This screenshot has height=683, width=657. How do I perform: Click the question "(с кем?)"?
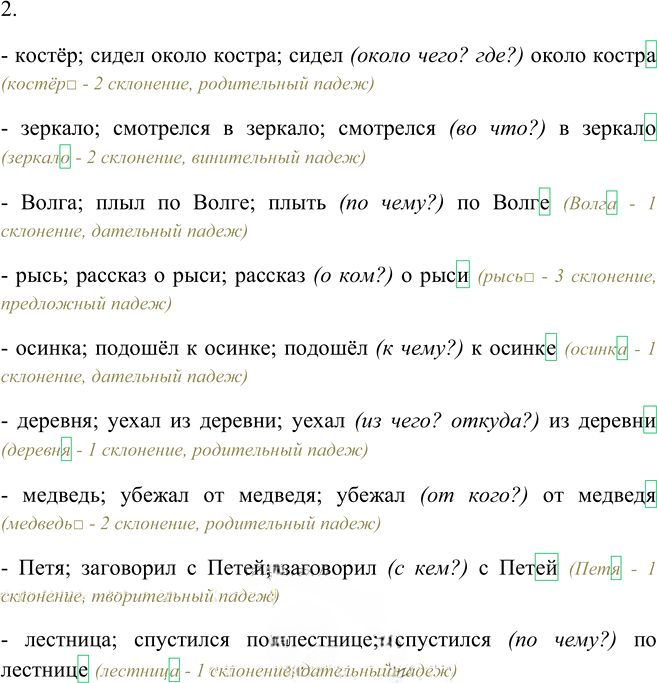click(428, 568)
